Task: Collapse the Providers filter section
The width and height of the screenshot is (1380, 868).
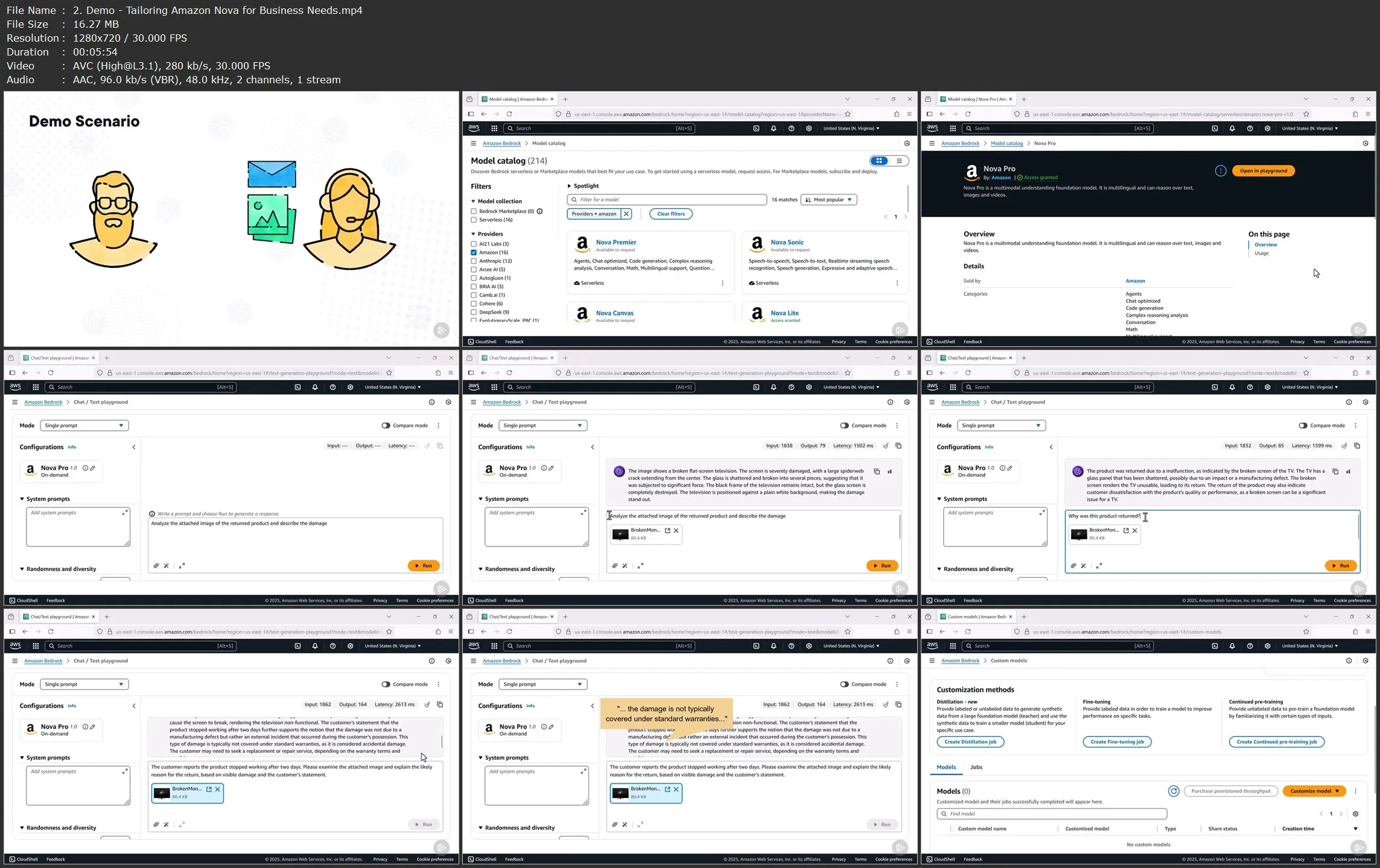Action: (474, 234)
